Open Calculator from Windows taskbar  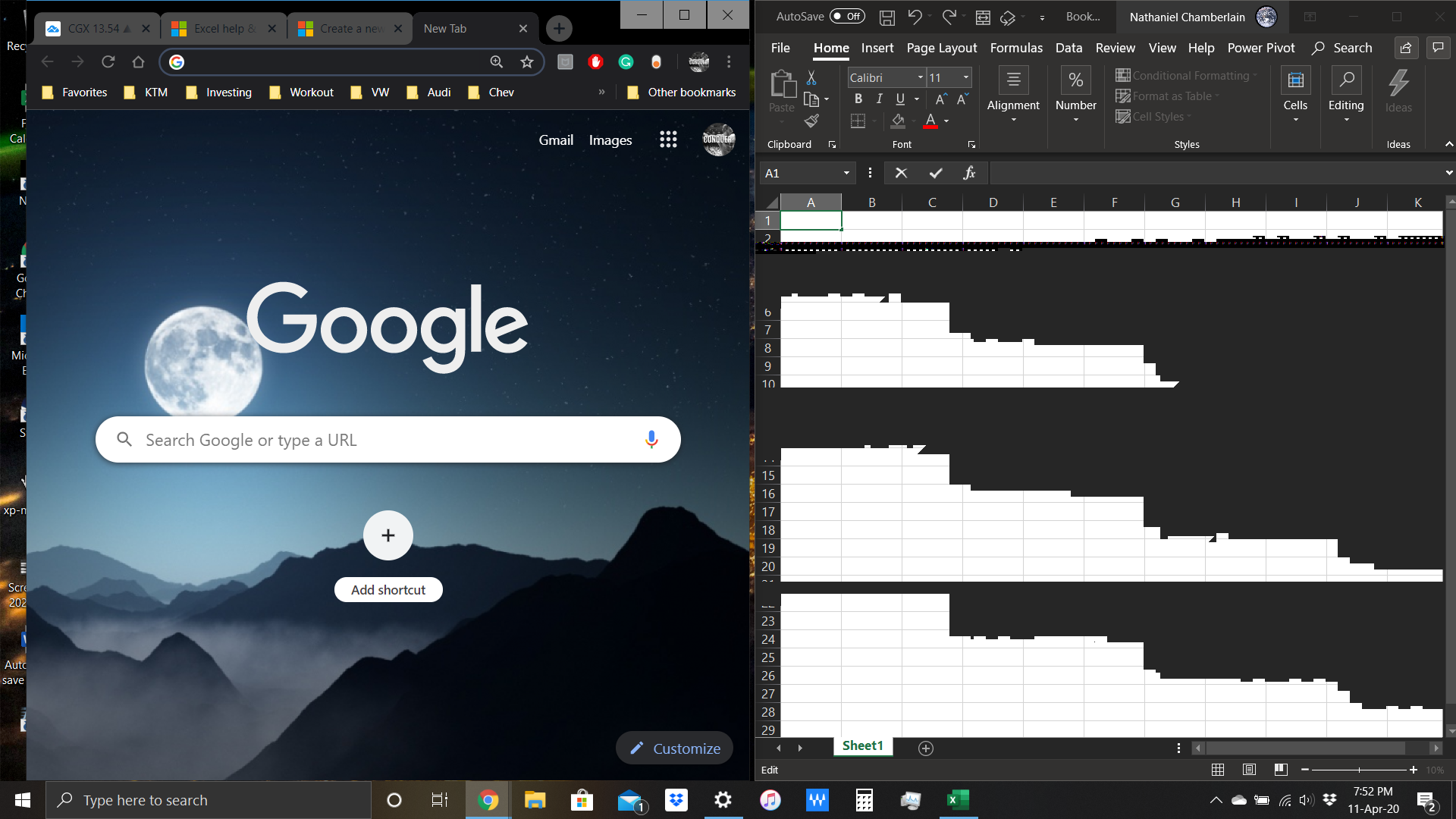pos(864,800)
